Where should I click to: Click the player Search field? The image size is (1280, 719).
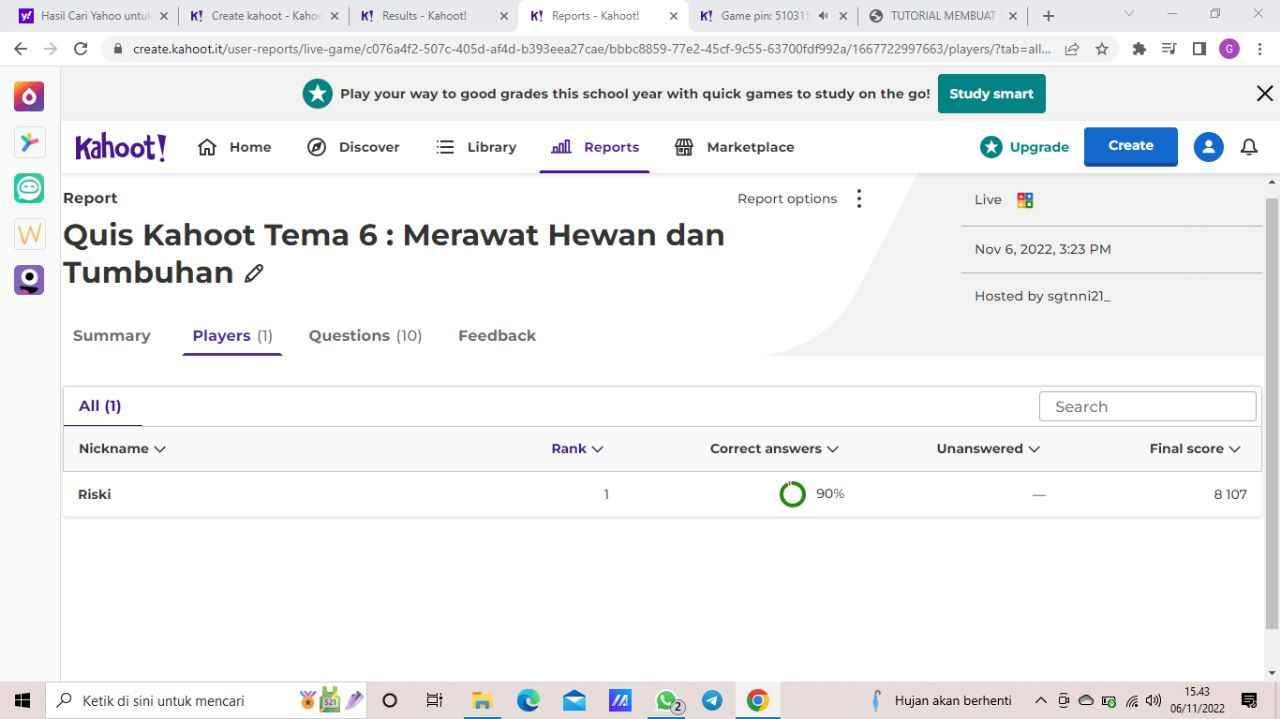tap(1148, 407)
